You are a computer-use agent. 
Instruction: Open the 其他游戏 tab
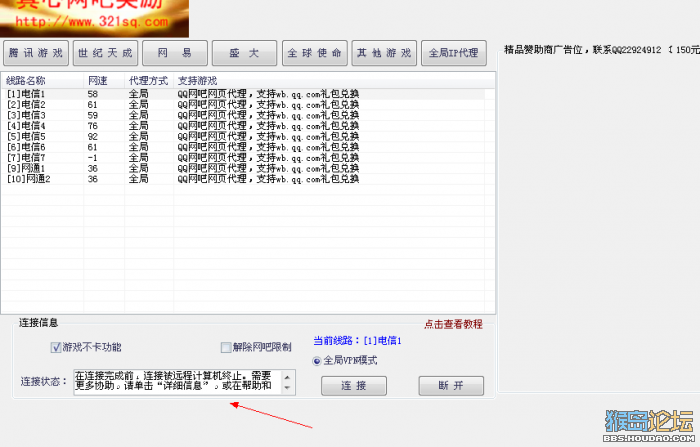384,53
